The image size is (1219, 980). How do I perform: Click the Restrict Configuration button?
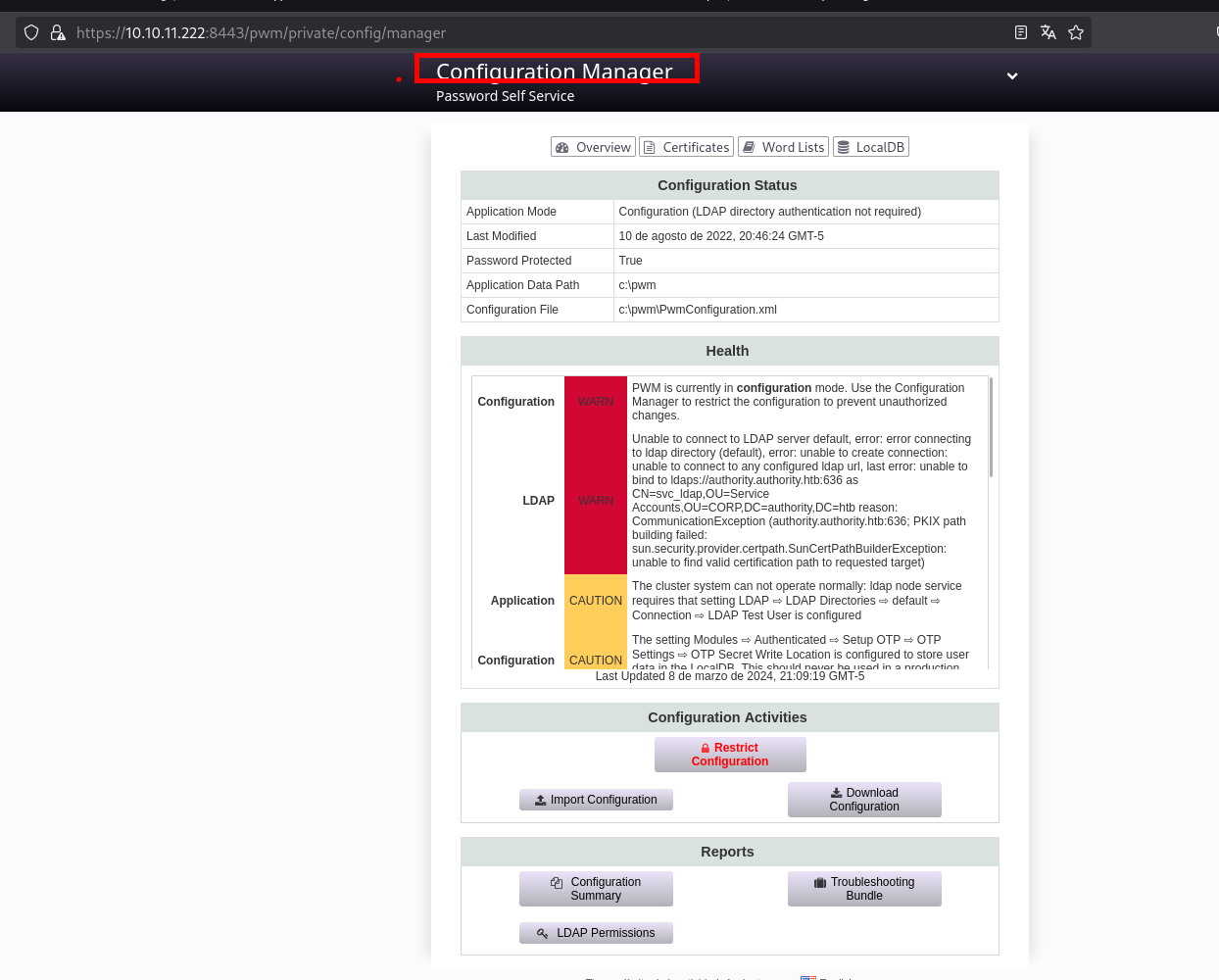click(x=730, y=755)
